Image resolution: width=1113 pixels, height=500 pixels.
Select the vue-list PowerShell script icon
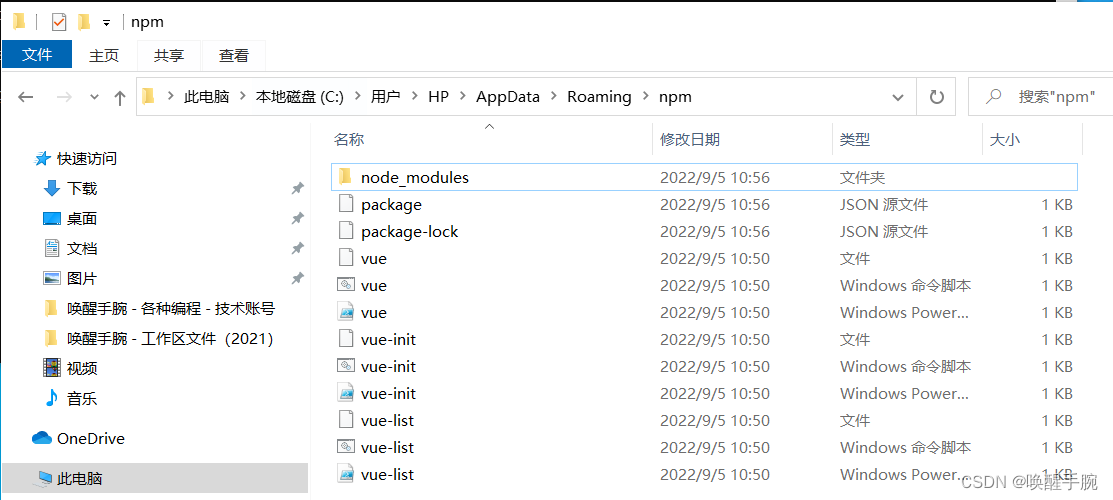tap(346, 474)
